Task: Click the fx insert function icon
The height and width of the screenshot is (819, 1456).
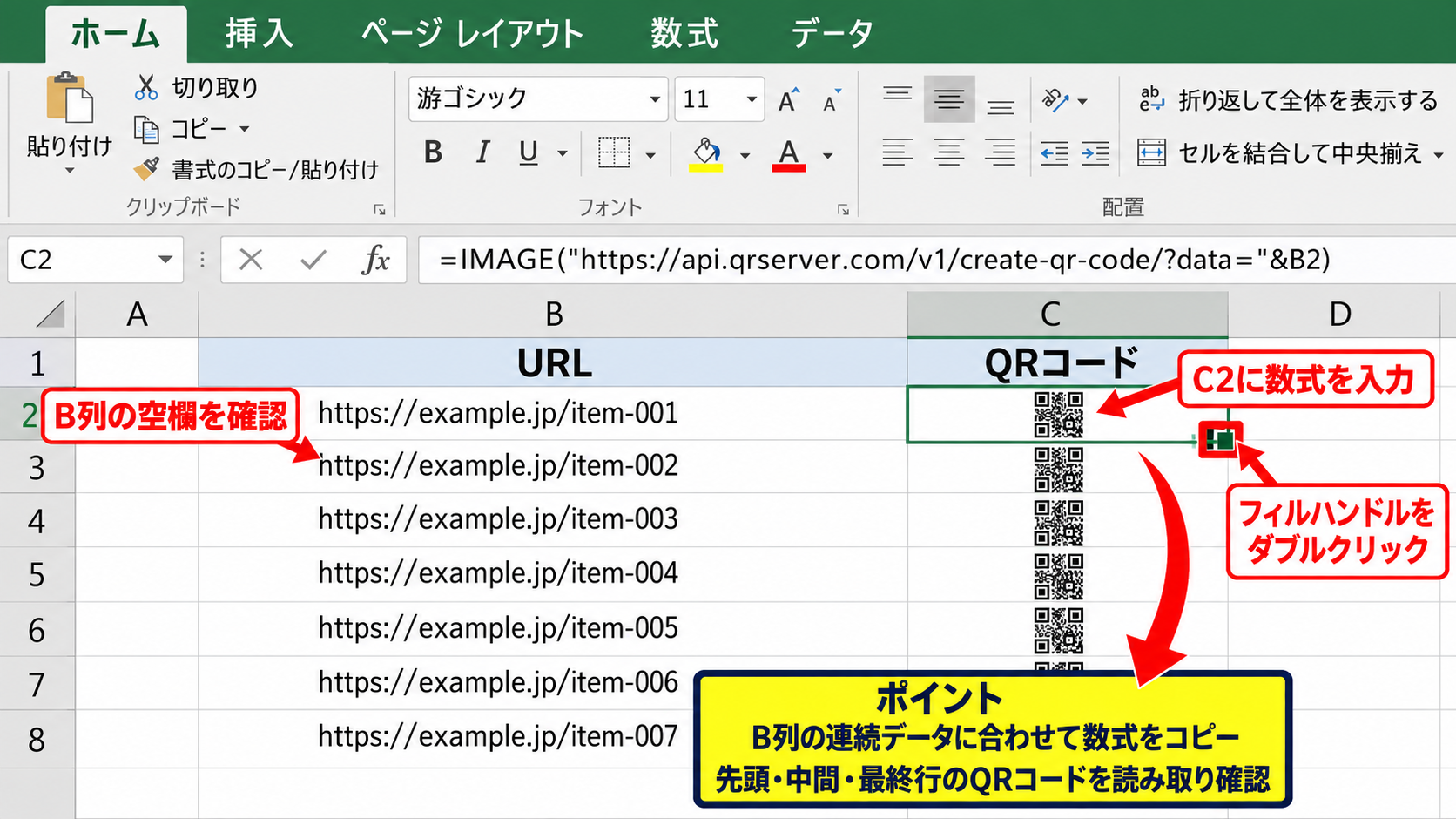Action: (375, 260)
